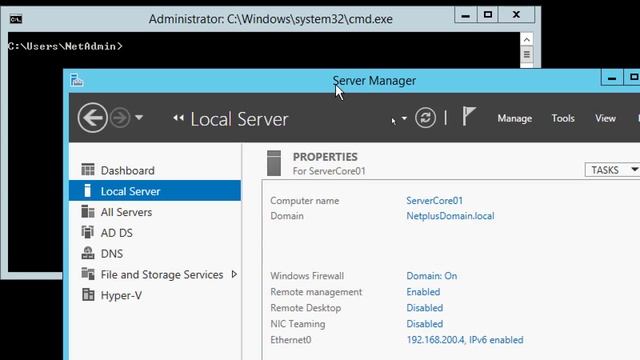Open the navigation history dropdown beside forward arrow
The height and width of the screenshot is (360, 640).
click(x=139, y=118)
